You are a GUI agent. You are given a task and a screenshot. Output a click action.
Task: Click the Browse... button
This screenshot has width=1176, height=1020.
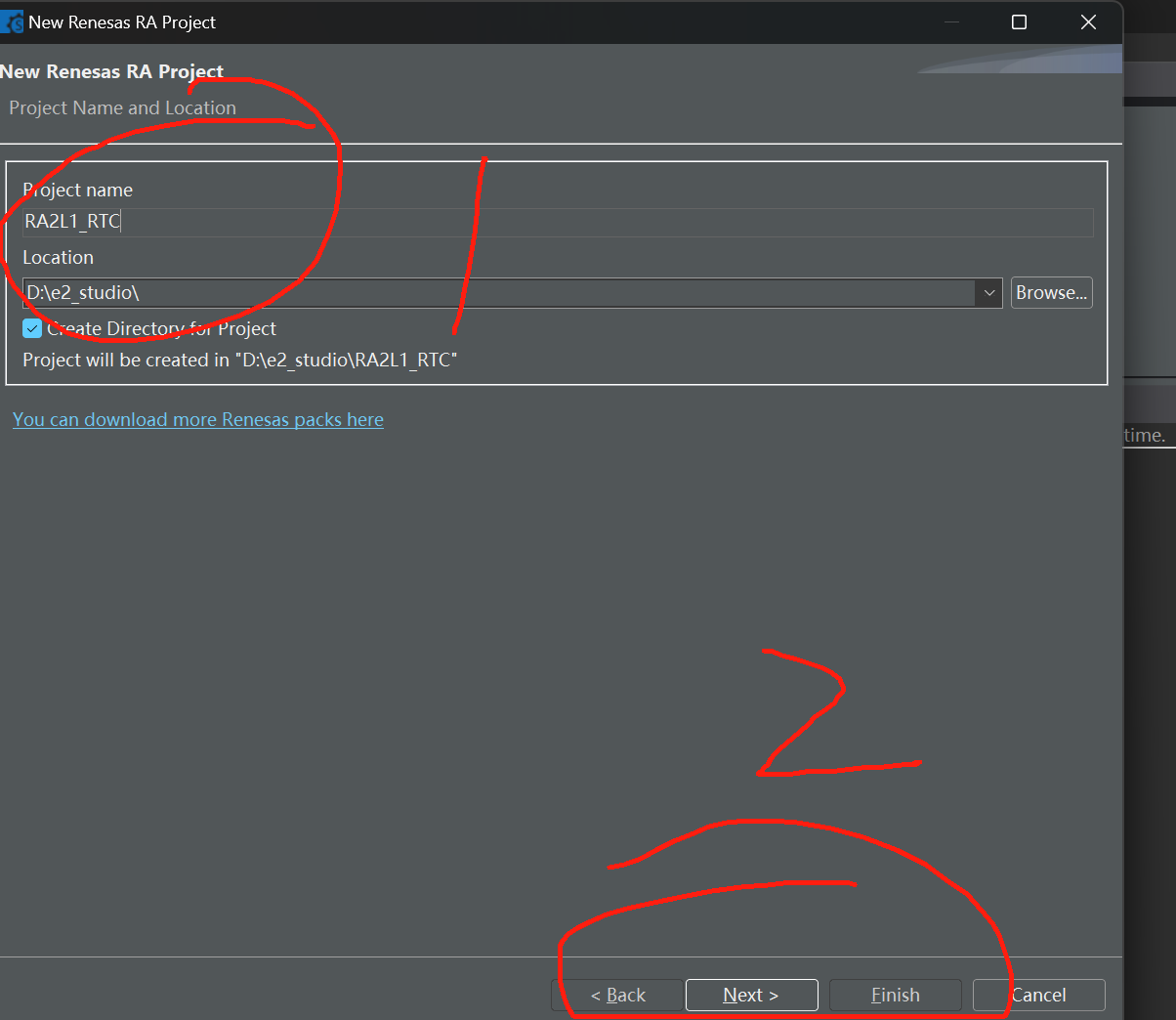[x=1051, y=293]
